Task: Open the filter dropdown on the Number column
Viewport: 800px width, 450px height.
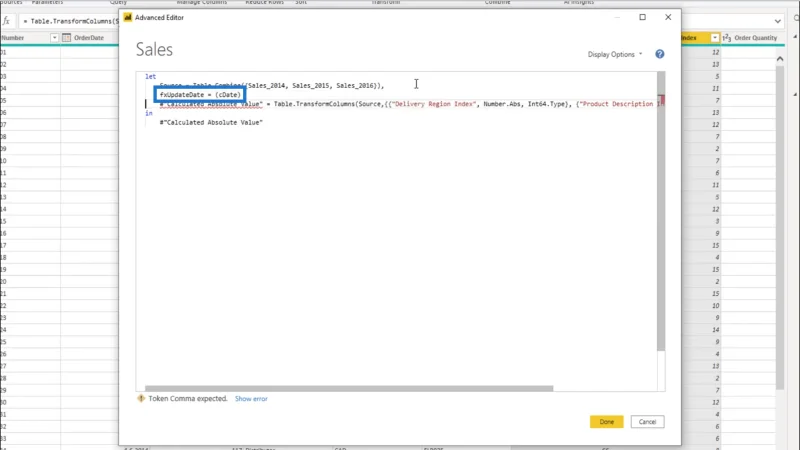Action: click(54, 38)
